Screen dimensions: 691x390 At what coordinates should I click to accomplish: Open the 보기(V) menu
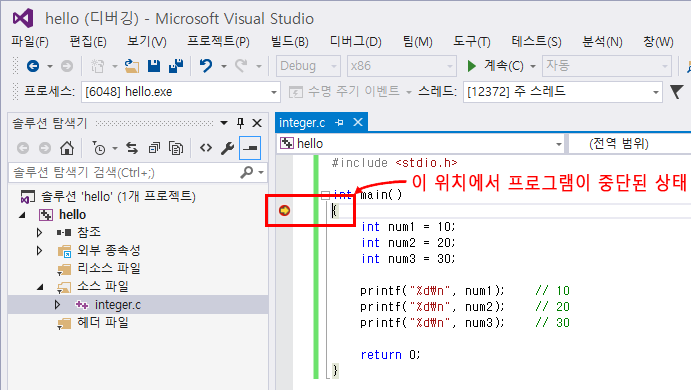(x=147, y=42)
